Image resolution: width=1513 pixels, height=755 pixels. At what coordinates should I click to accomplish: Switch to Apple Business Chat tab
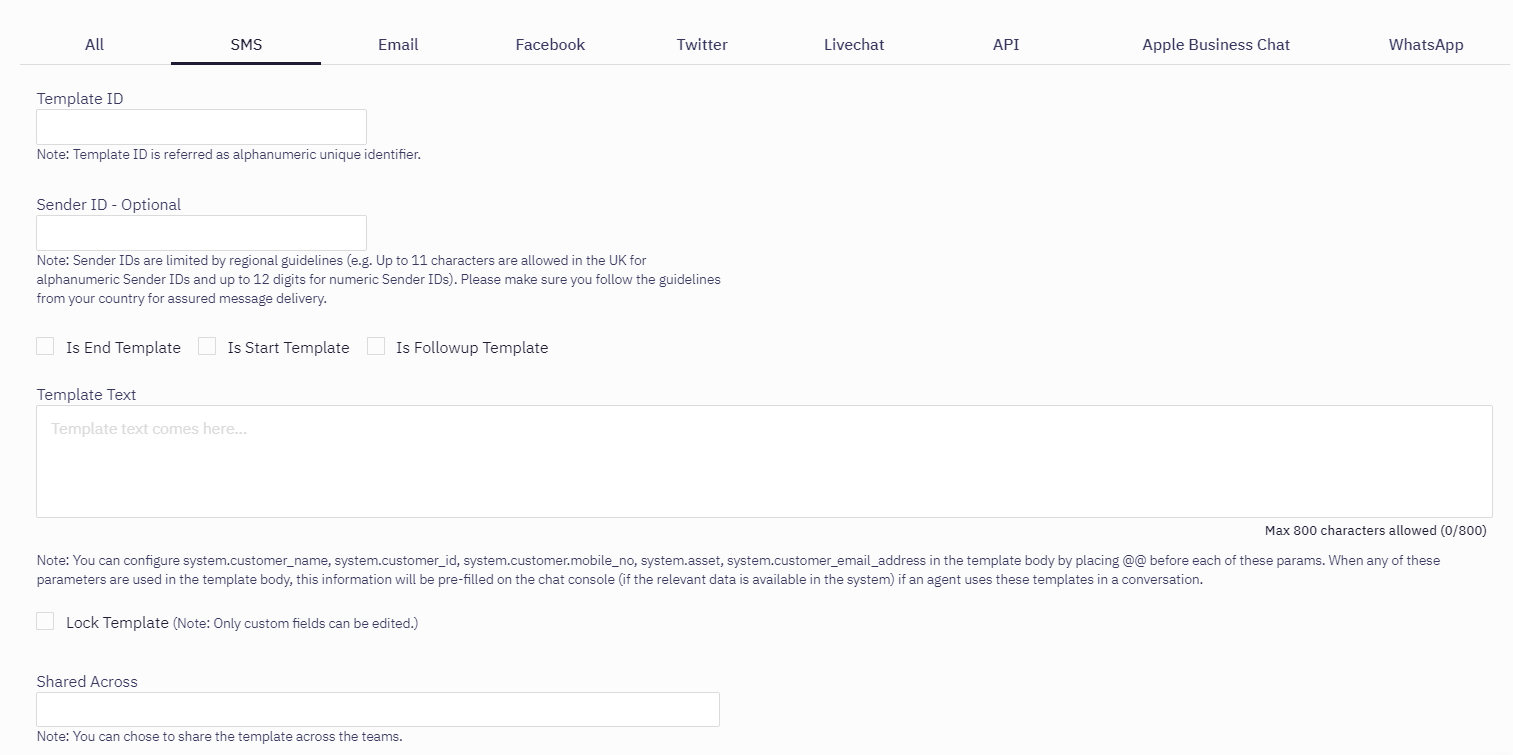1216,45
